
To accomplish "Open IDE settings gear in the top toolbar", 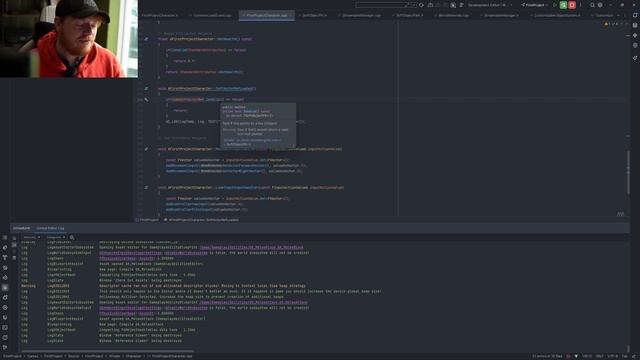I will [600, 5].
